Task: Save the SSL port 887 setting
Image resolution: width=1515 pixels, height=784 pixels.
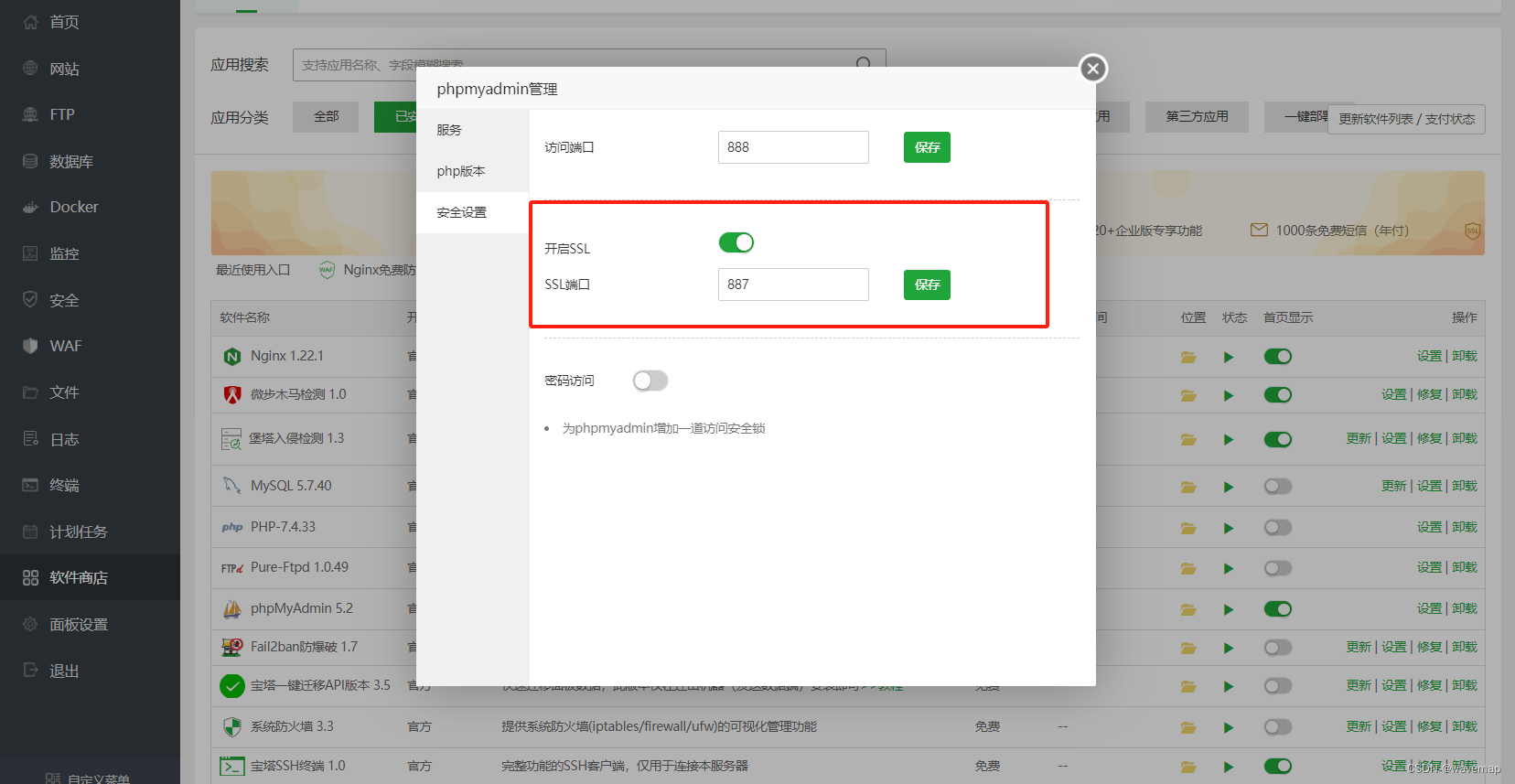Action: pyautogui.click(x=927, y=285)
